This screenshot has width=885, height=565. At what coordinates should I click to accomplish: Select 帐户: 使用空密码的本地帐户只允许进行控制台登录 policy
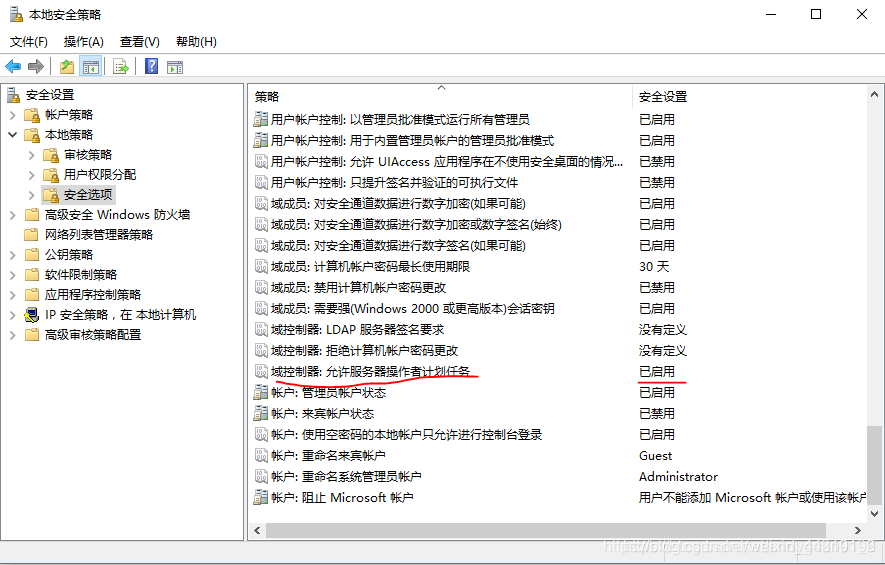click(x=406, y=435)
